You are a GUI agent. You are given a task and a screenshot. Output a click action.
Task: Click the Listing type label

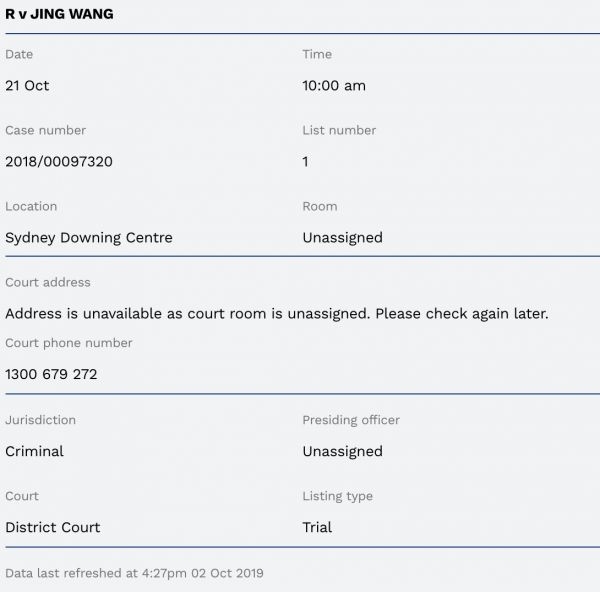337,496
